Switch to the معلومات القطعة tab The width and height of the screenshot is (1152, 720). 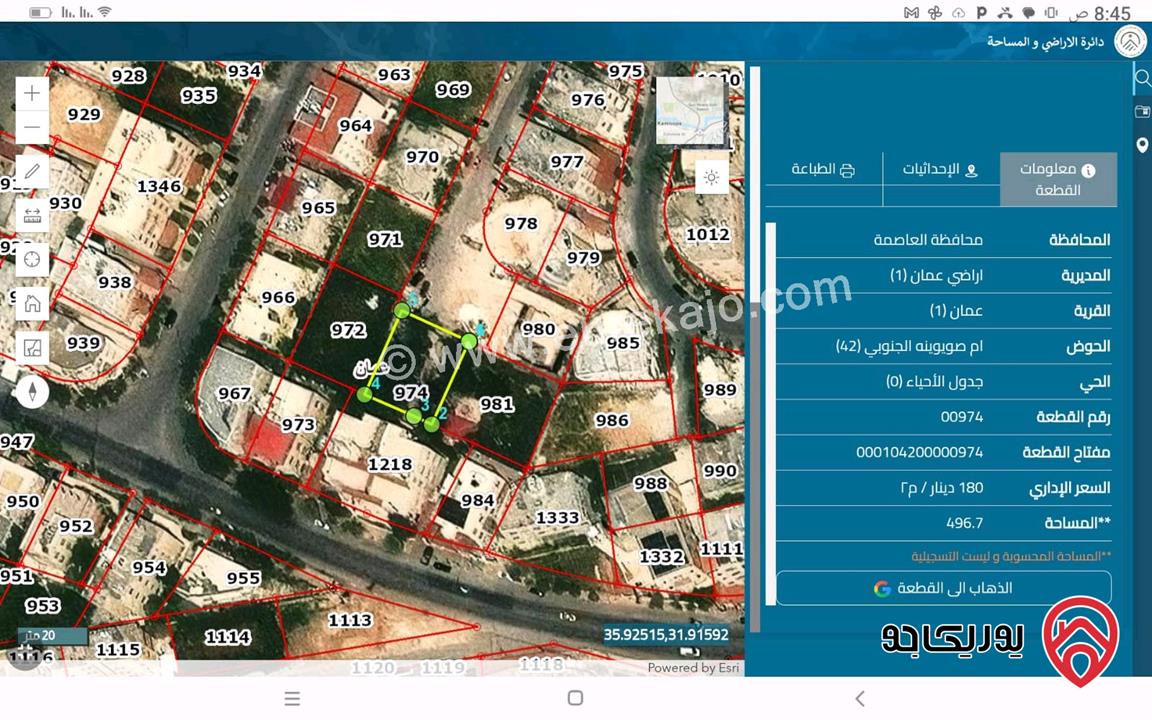[1058, 179]
